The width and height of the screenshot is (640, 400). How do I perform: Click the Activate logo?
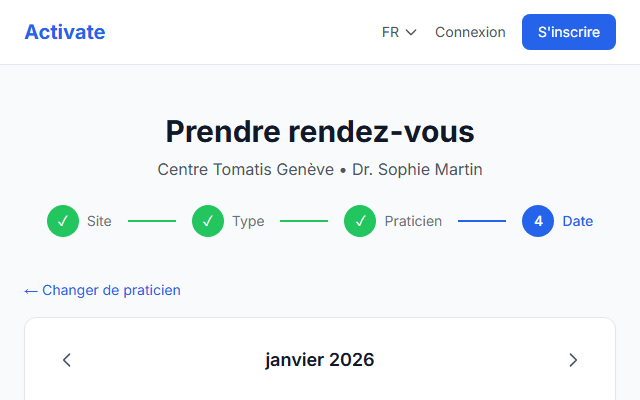pos(65,32)
